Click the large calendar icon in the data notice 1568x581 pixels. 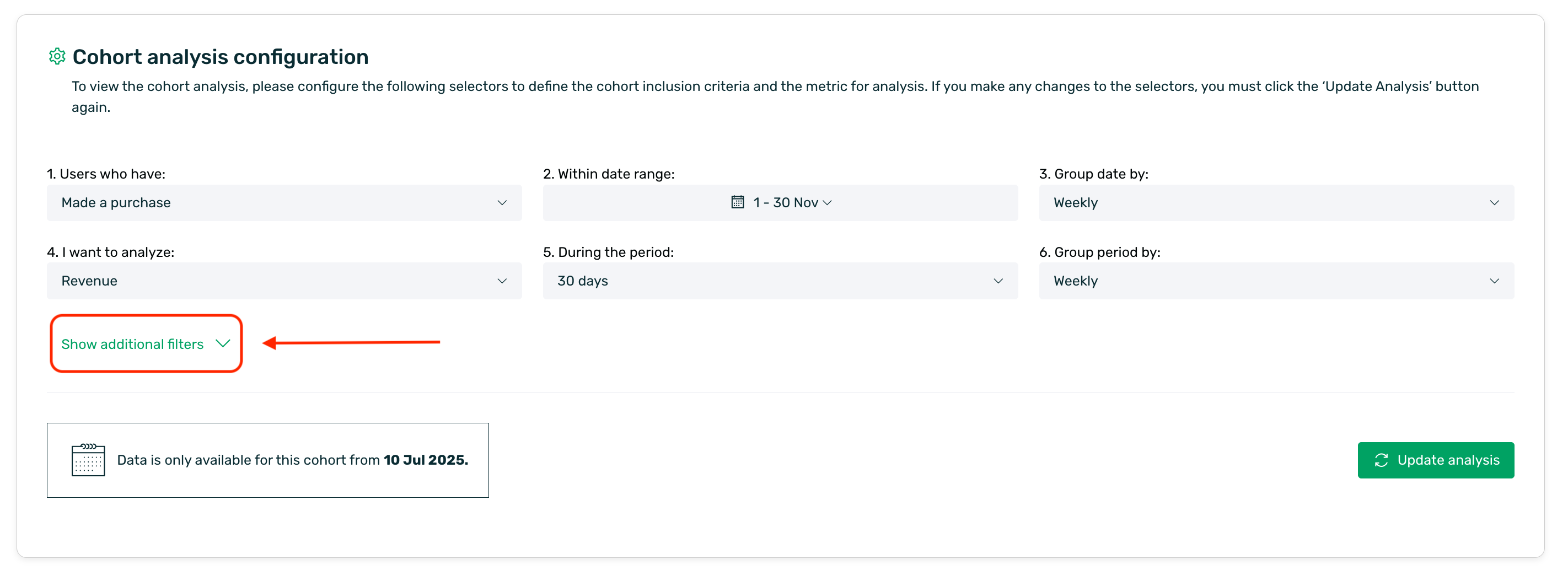coord(88,460)
